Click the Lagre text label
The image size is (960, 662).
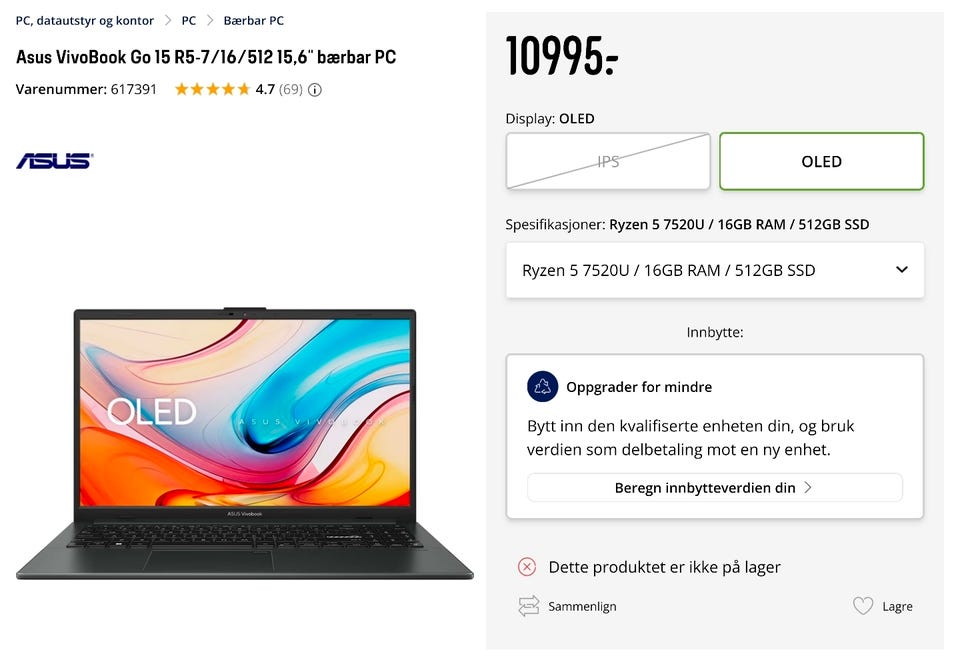tap(898, 606)
